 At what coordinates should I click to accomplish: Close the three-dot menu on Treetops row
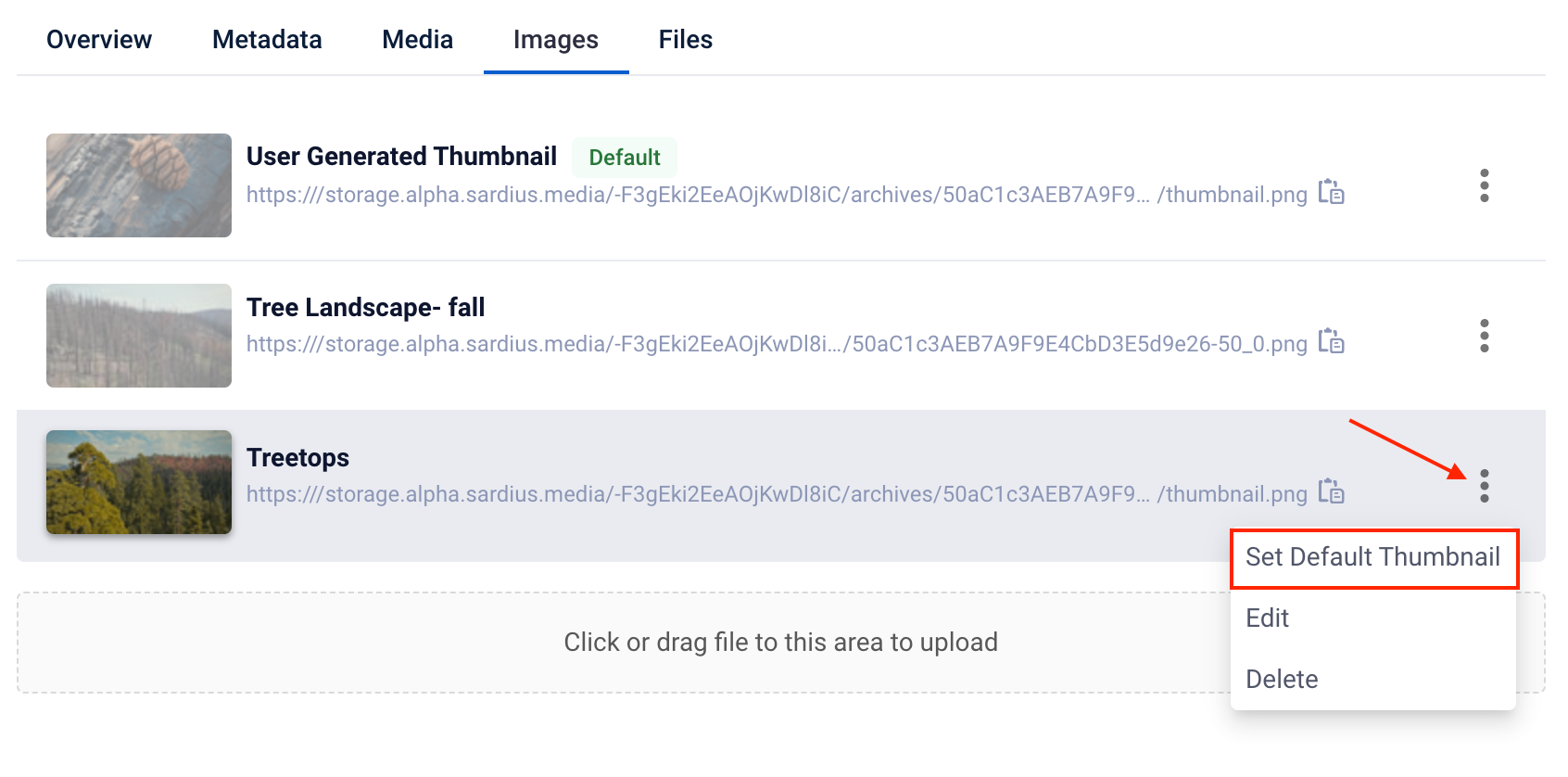1484,486
